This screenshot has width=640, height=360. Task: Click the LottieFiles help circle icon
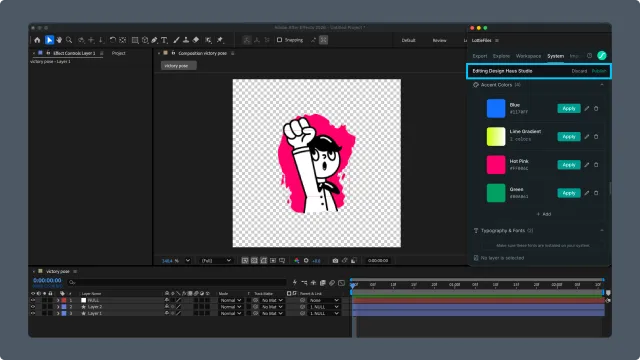[x=589, y=56]
